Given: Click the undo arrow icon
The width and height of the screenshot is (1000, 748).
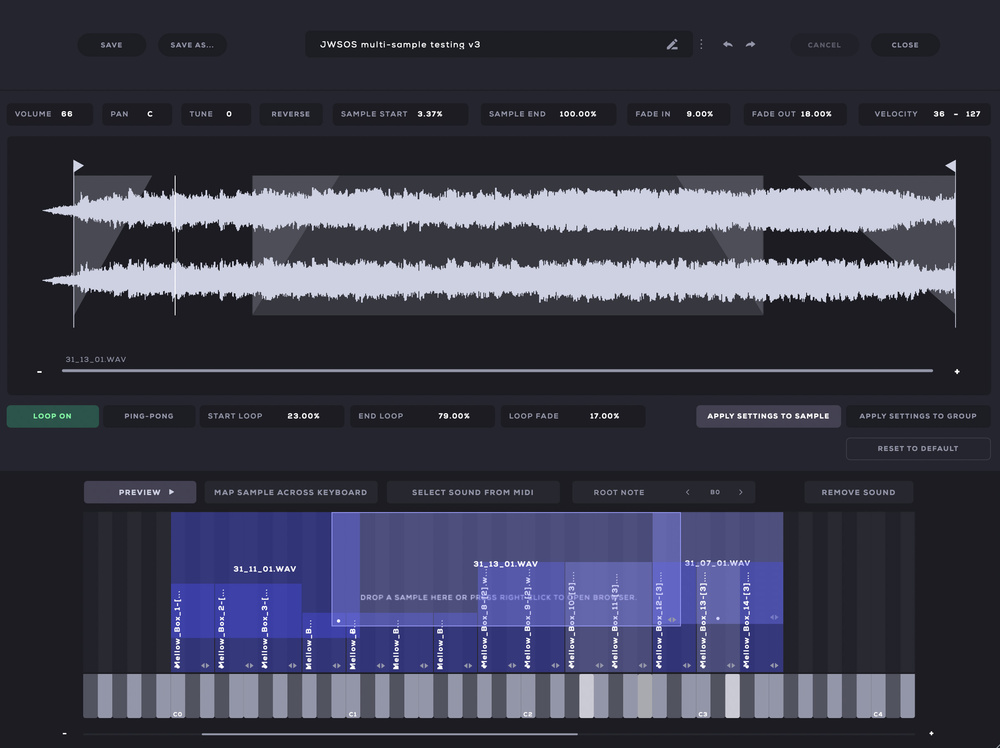Looking at the screenshot, I should (727, 45).
